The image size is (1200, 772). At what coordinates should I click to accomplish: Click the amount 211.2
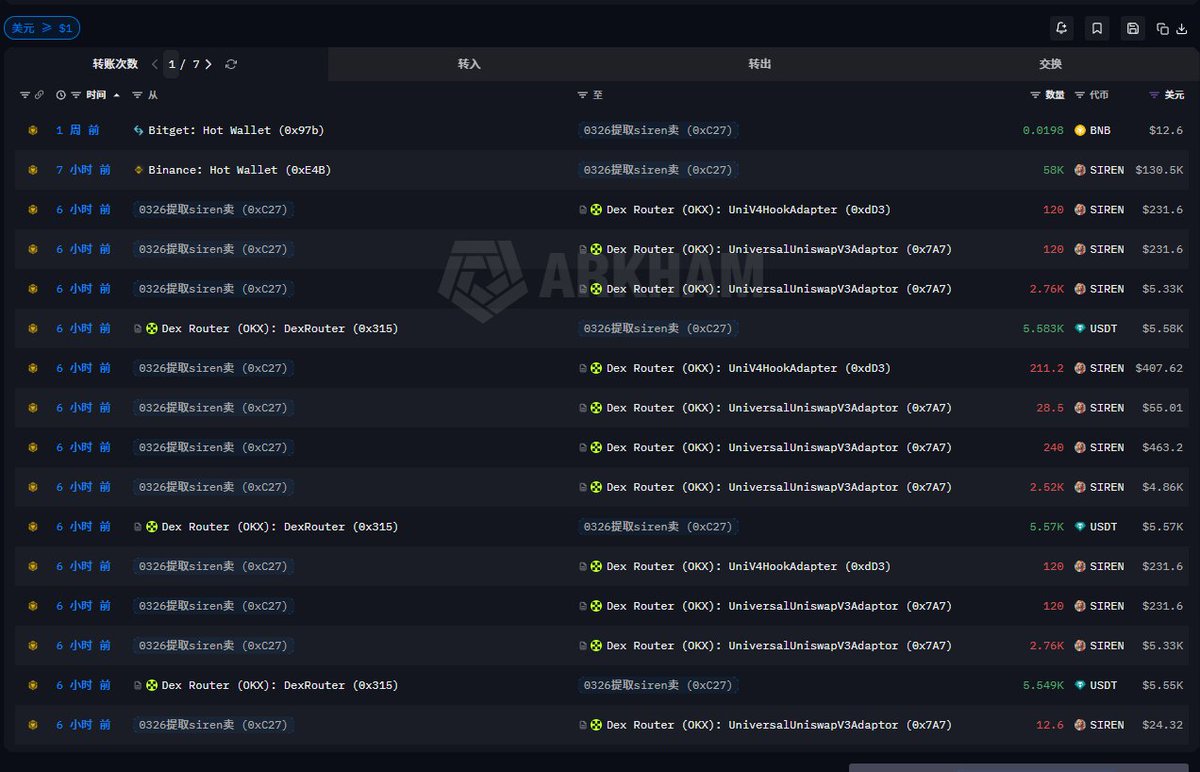[1047, 368]
